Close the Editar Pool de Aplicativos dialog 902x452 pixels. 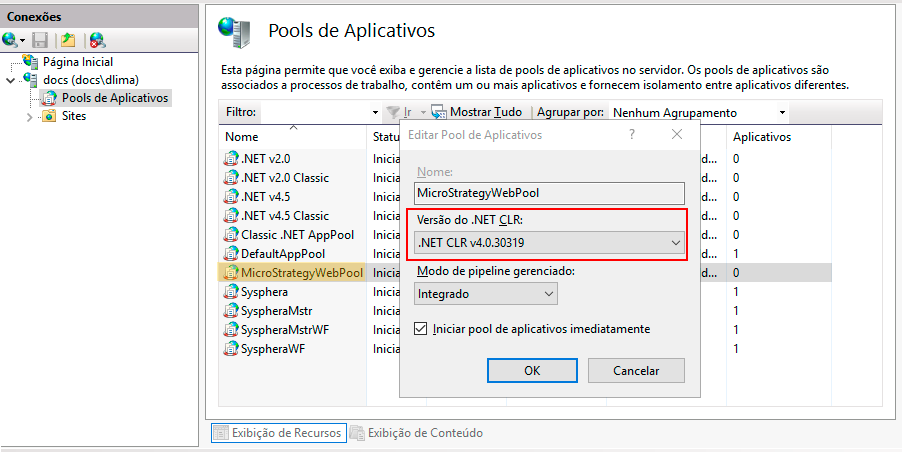click(677, 135)
